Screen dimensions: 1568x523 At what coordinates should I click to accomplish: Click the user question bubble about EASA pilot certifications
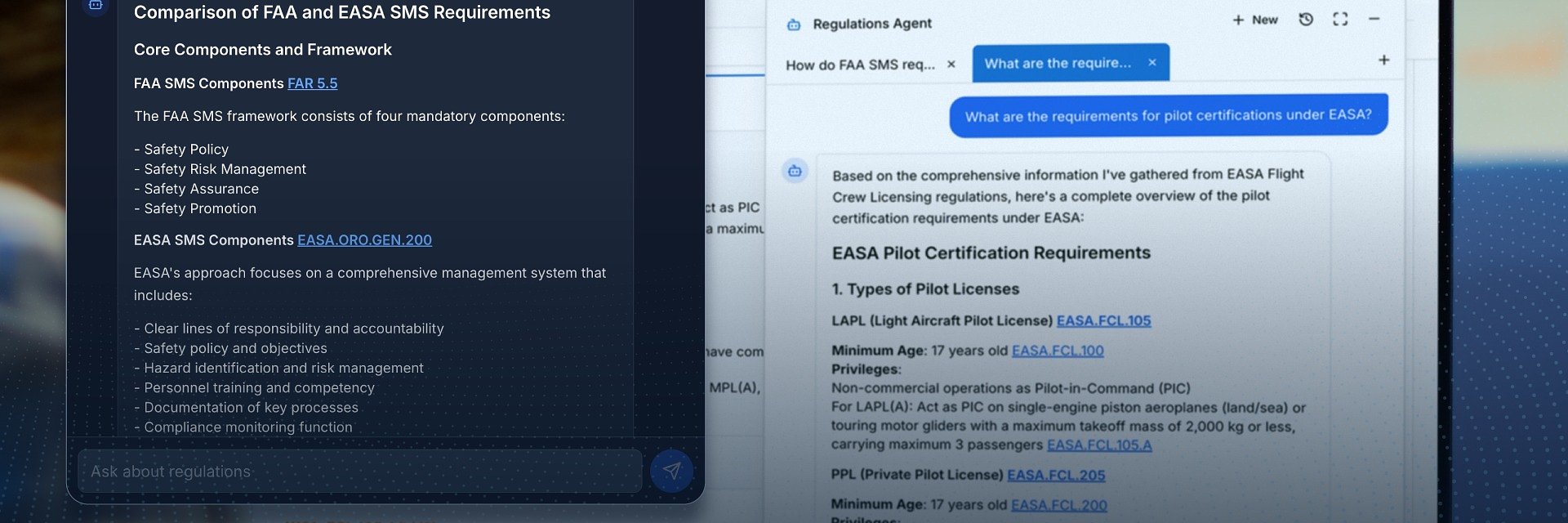point(1169,115)
